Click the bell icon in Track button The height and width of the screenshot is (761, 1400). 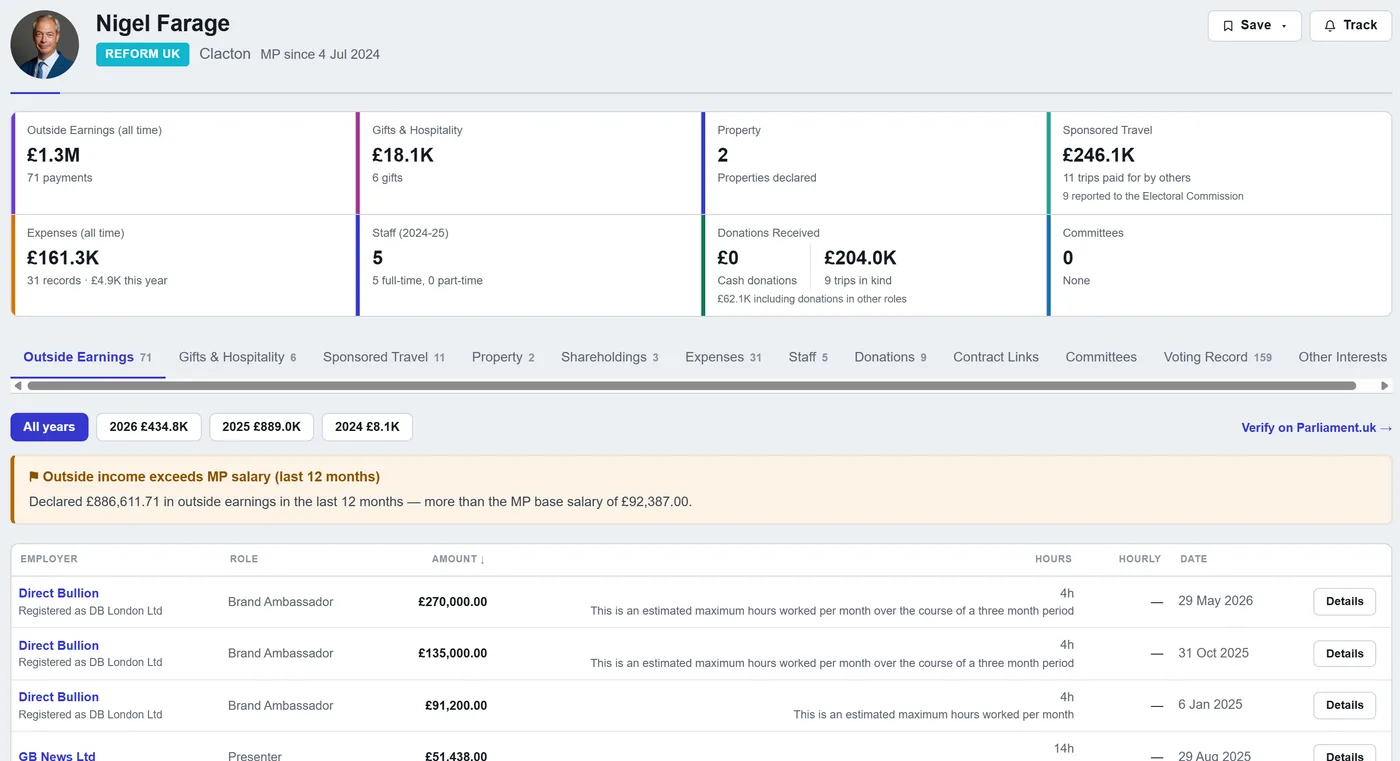pyautogui.click(x=1330, y=26)
